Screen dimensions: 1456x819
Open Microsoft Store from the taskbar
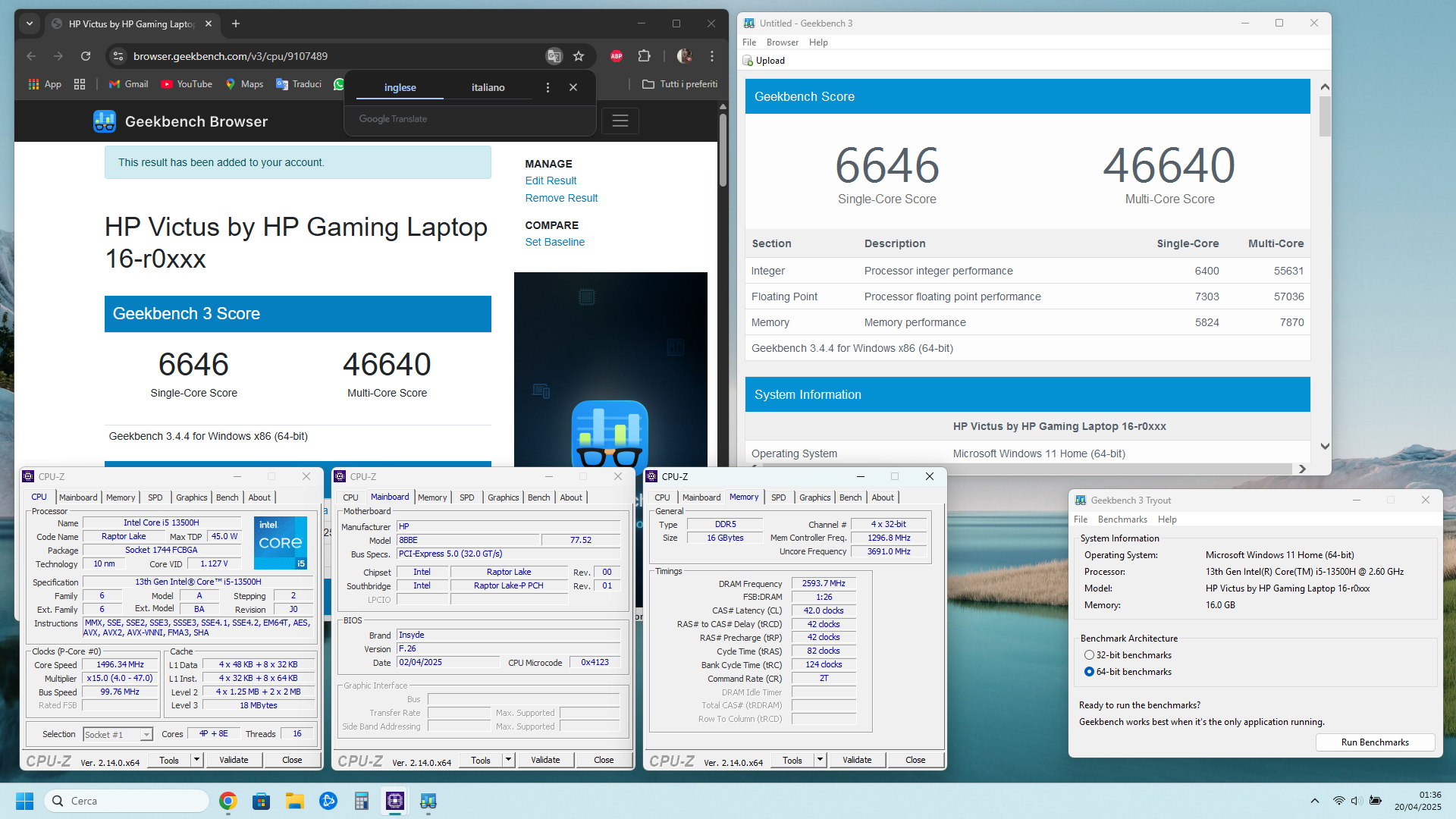[x=261, y=801]
